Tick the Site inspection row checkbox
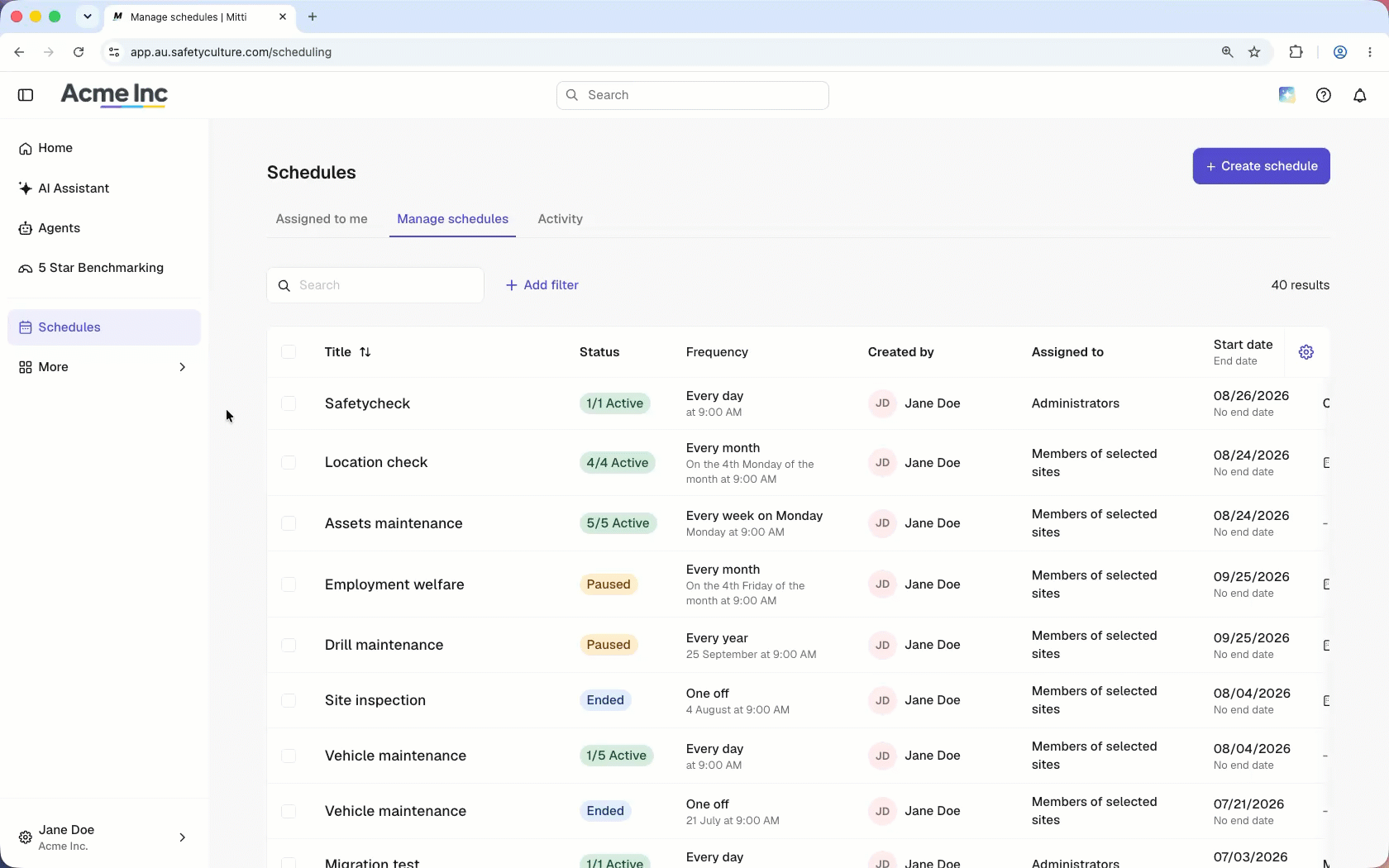Screen dimensions: 1389x868 289,700
